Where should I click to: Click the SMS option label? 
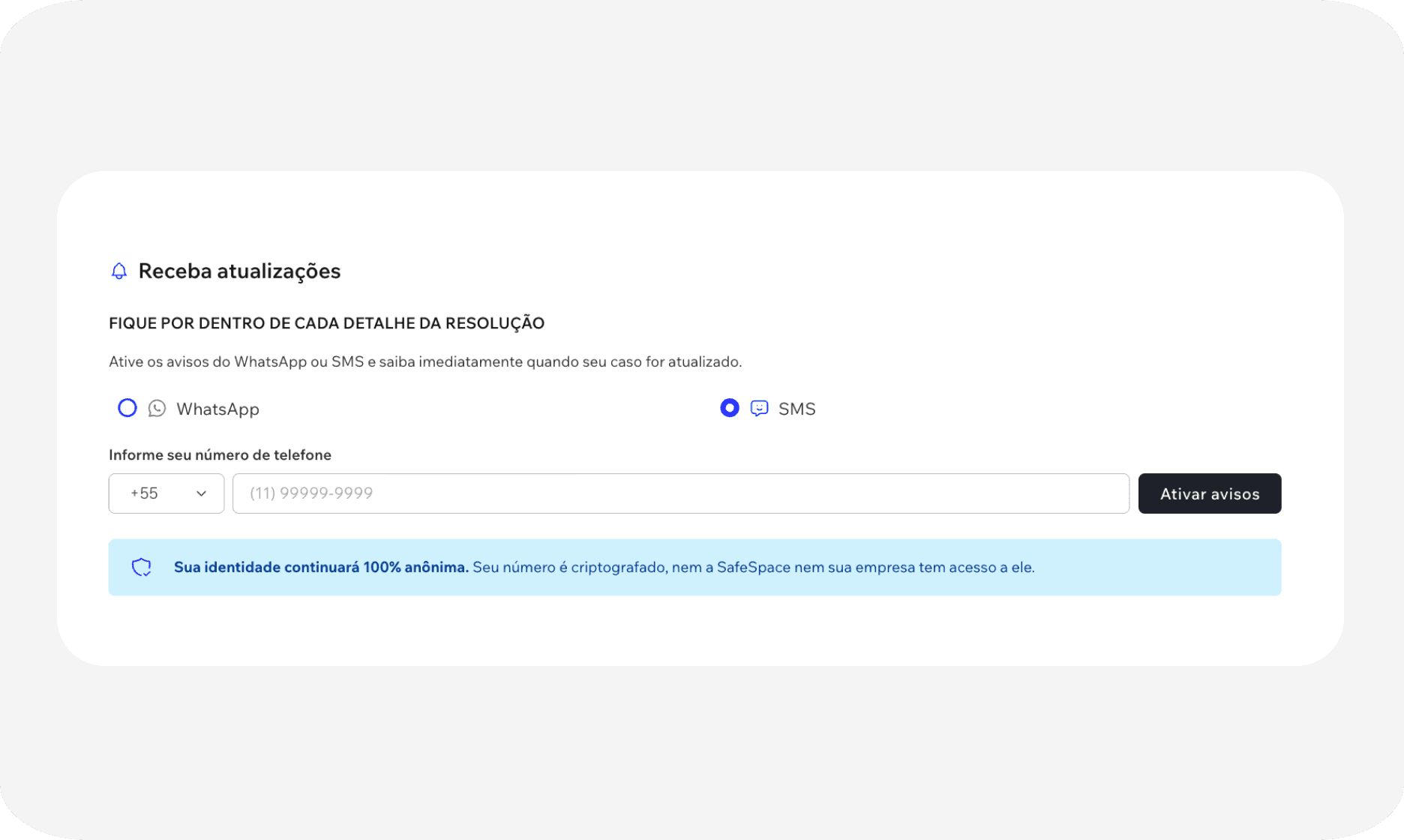point(796,409)
